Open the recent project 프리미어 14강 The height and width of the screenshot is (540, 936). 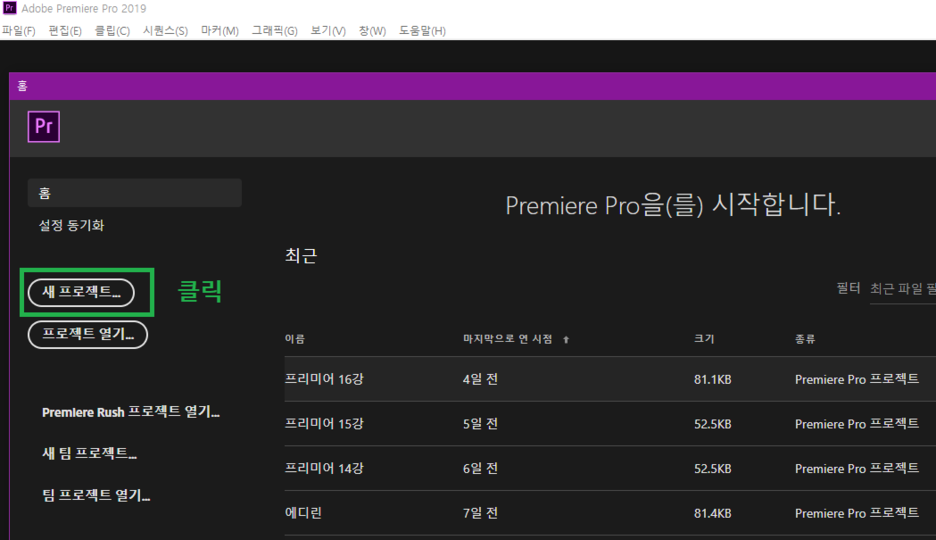pyautogui.click(x=324, y=468)
